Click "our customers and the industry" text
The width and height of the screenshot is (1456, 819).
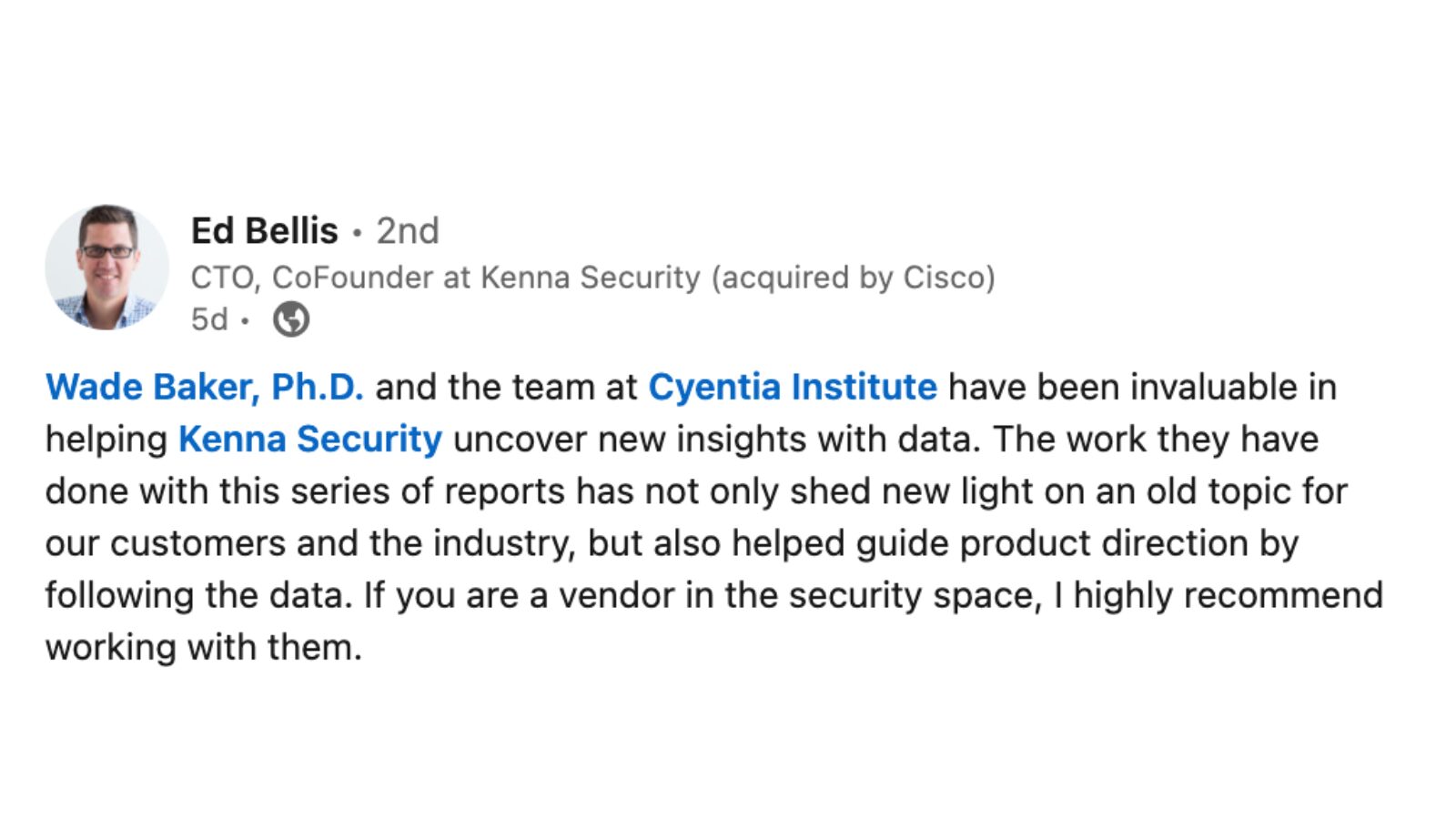tap(308, 543)
